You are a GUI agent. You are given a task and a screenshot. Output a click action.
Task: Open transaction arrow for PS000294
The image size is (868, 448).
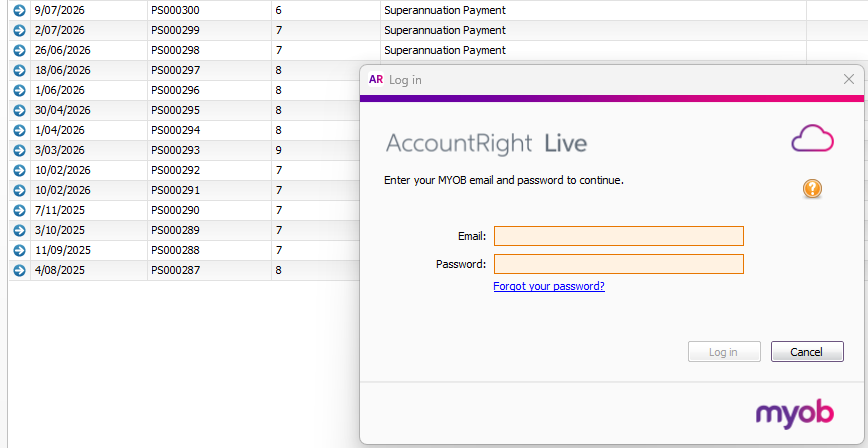[x=19, y=130]
